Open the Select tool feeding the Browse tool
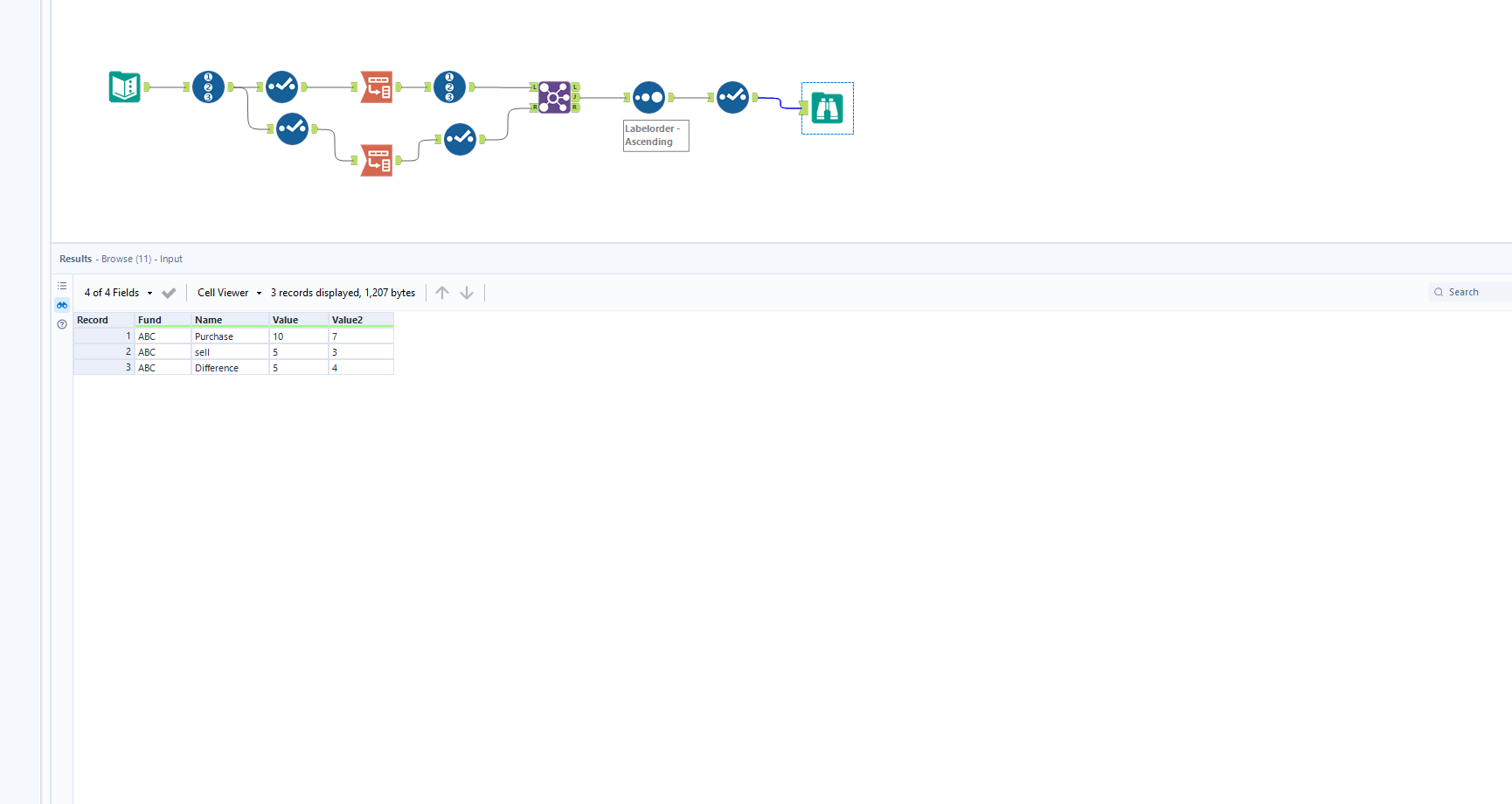The width and height of the screenshot is (1512, 804). coord(732,97)
